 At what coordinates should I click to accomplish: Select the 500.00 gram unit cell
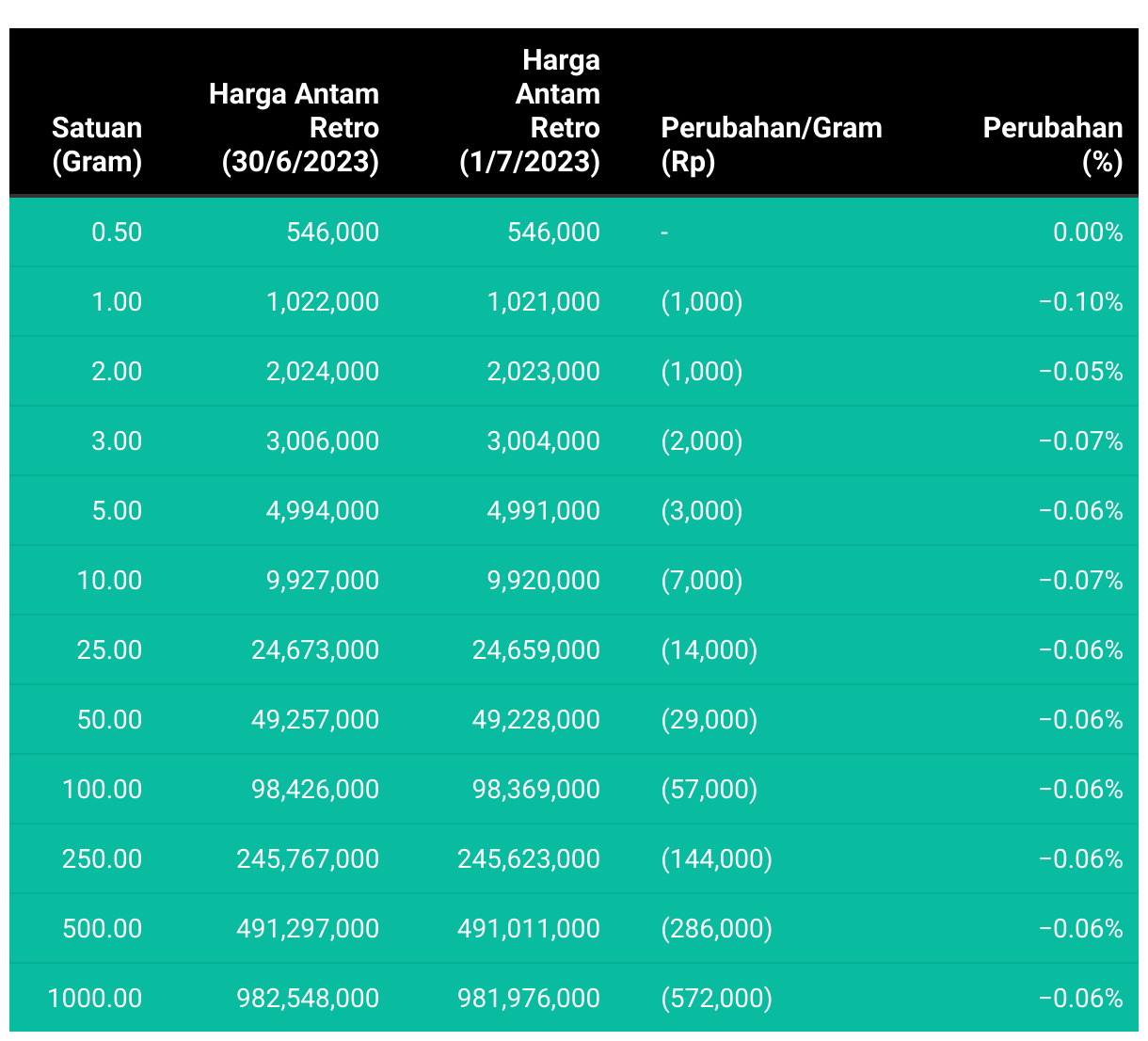click(x=103, y=929)
